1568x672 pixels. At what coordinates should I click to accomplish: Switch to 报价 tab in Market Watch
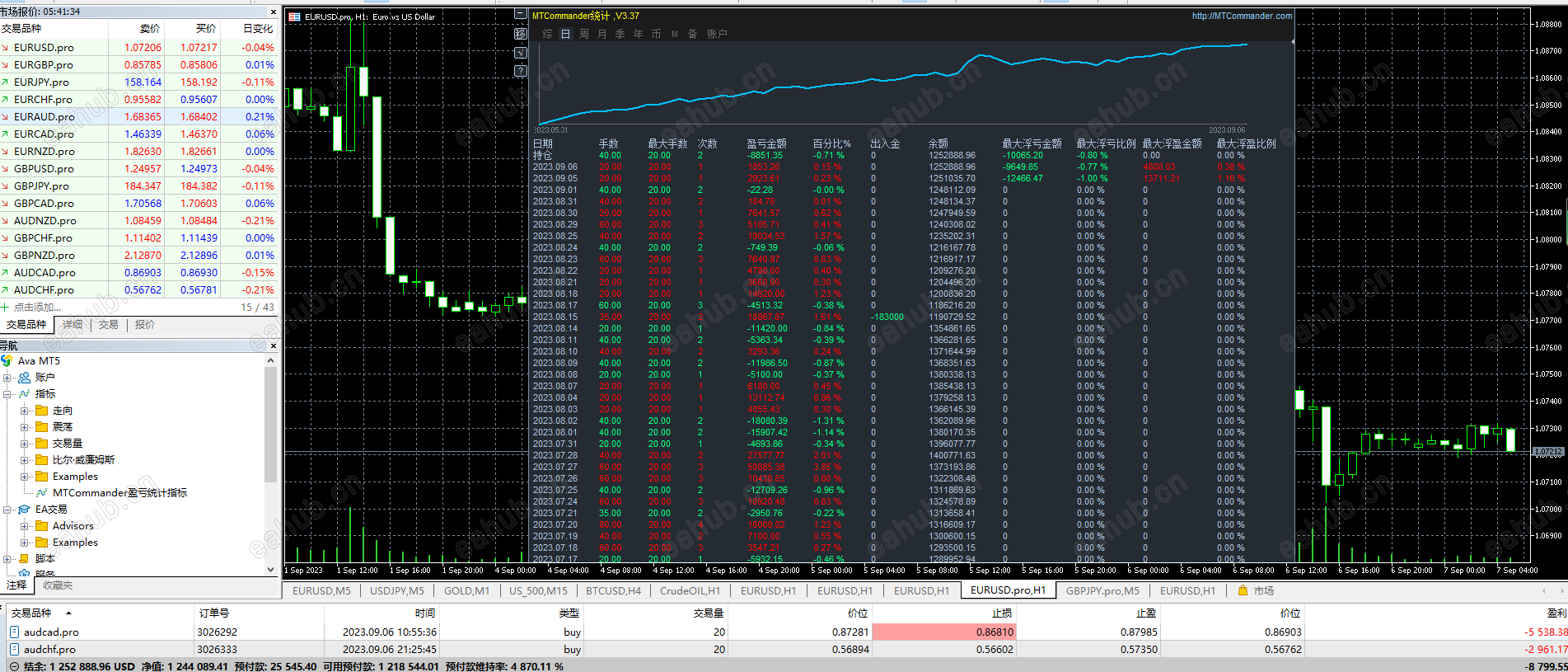(x=145, y=325)
